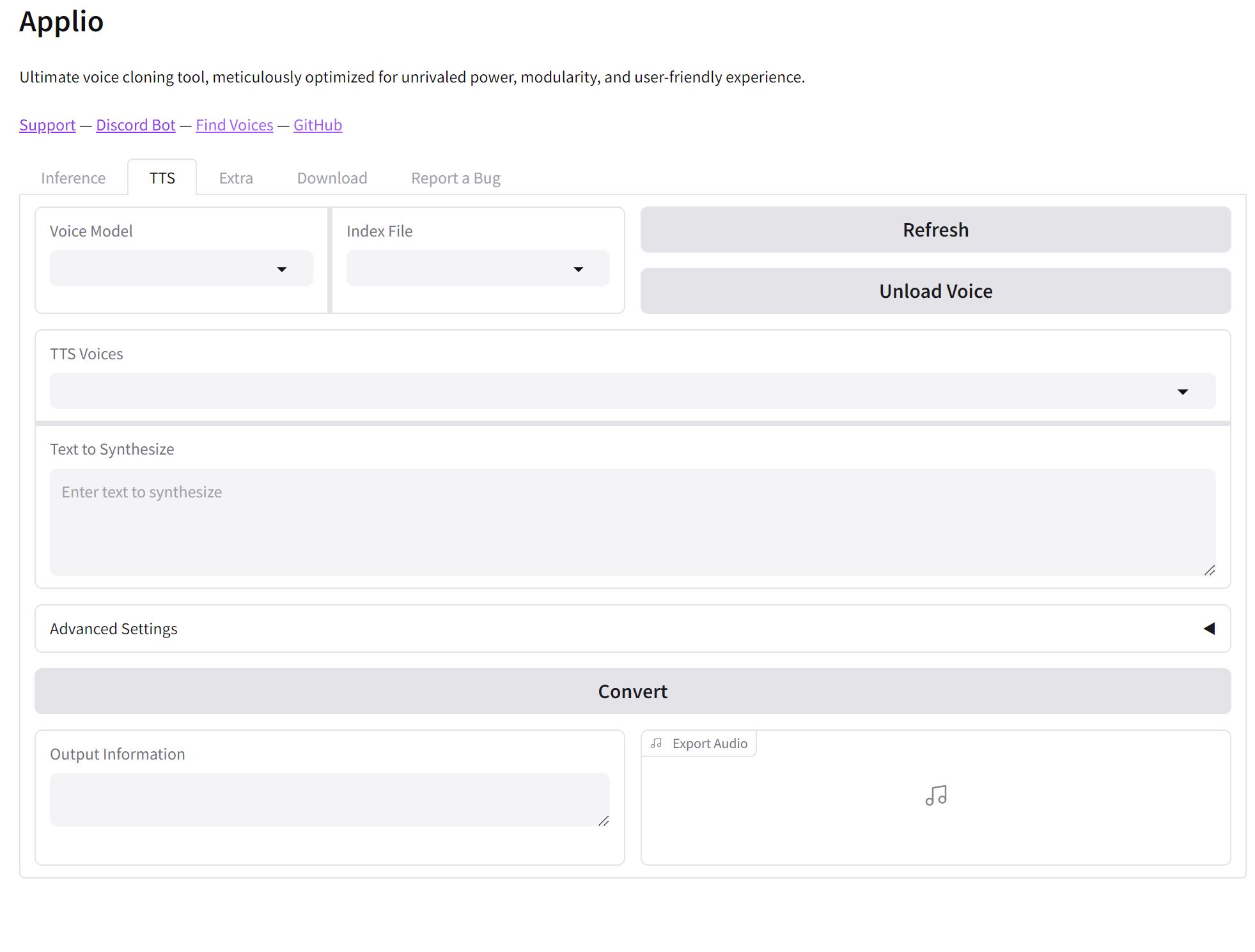Image resolution: width=1255 pixels, height=952 pixels.
Task: Click the Output Information resize handle
Action: (x=604, y=820)
